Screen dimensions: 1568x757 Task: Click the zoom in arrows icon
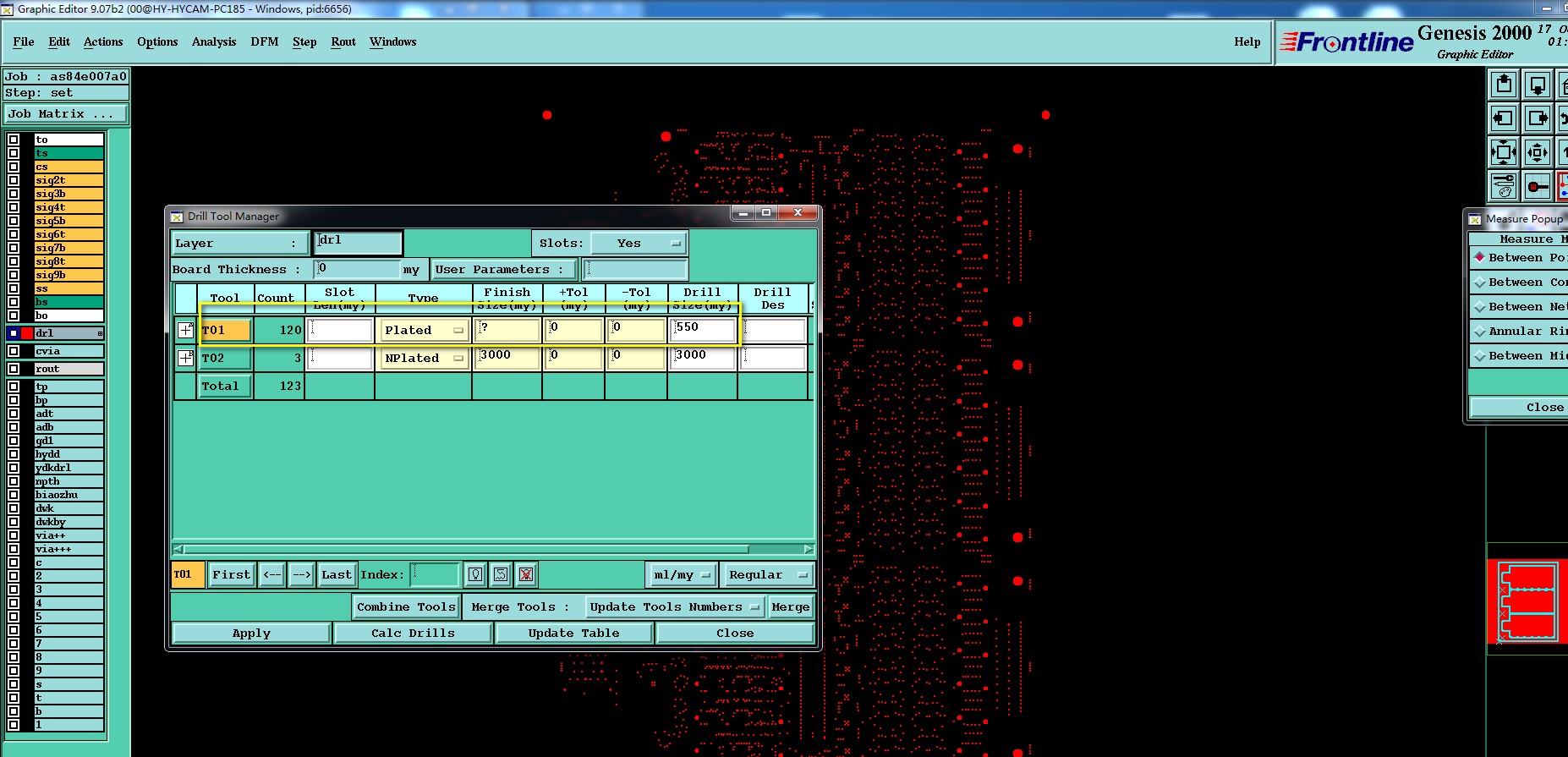coord(1503,152)
